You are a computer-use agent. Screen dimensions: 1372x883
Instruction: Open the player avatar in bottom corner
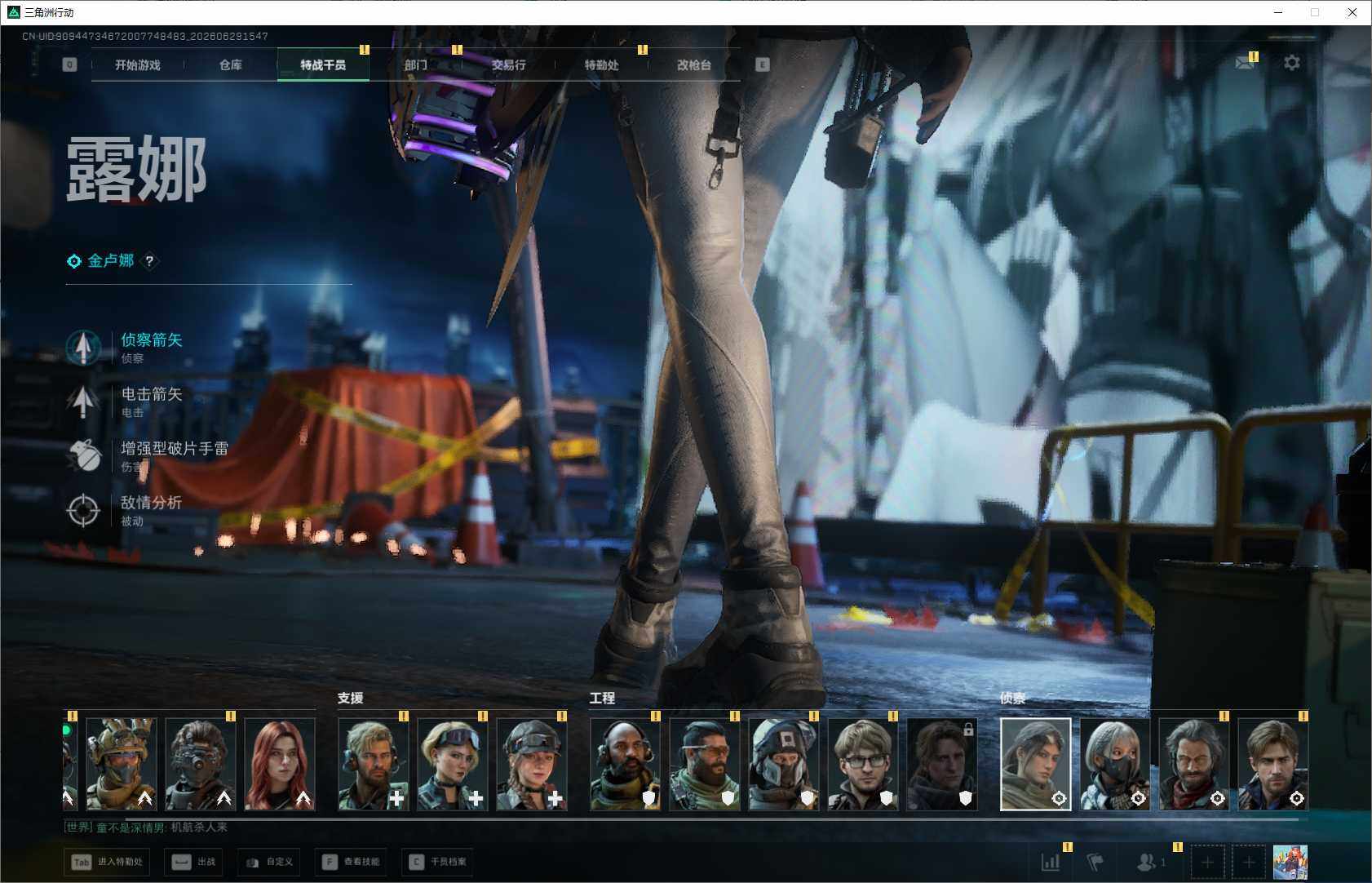[x=1290, y=862]
